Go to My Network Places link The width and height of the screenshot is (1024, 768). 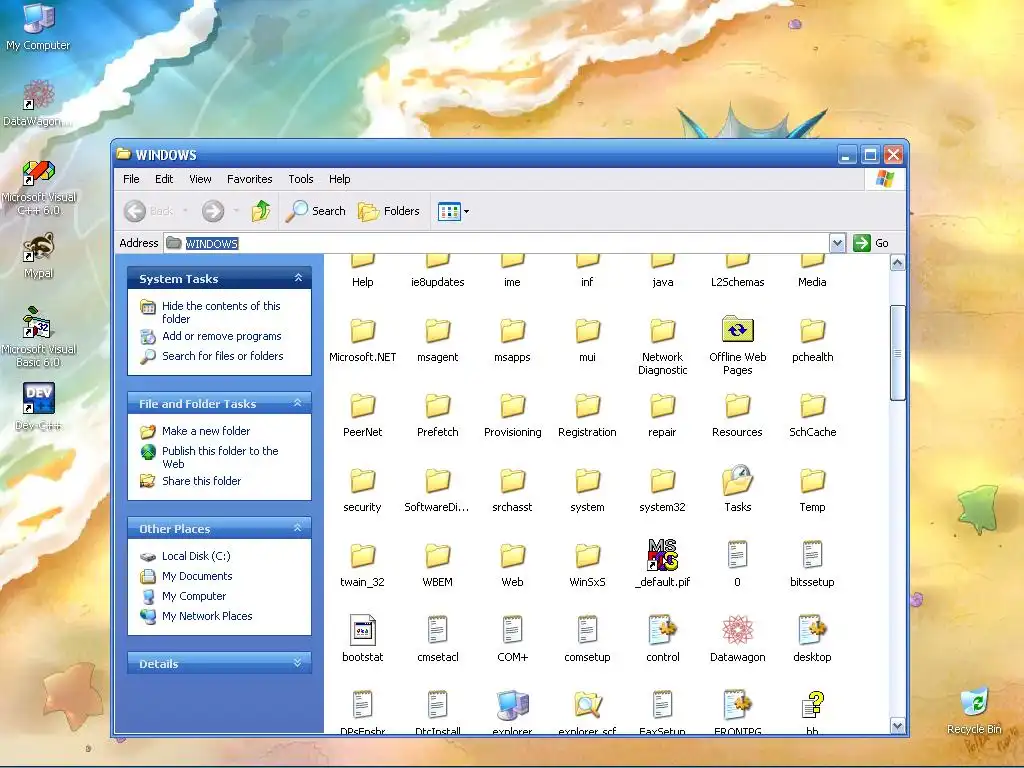coord(207,616)
